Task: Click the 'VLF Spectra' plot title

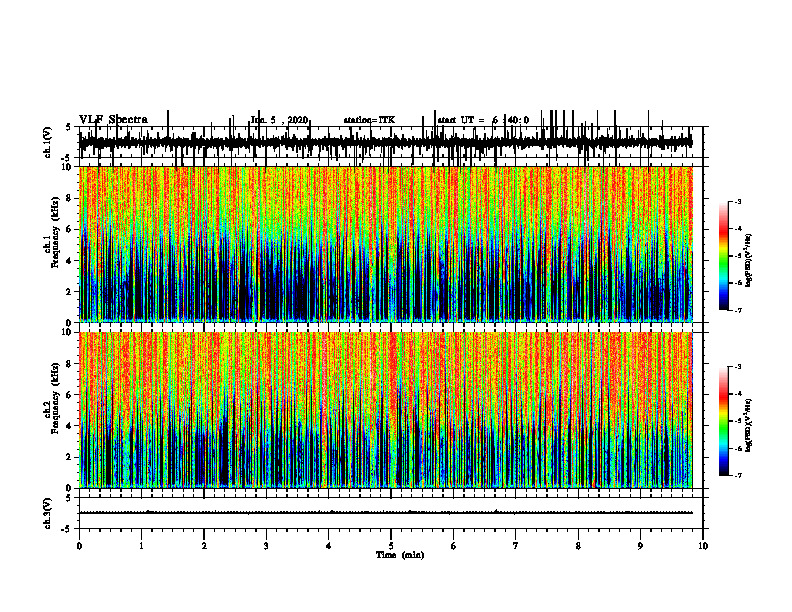Action: pos(113,120)
